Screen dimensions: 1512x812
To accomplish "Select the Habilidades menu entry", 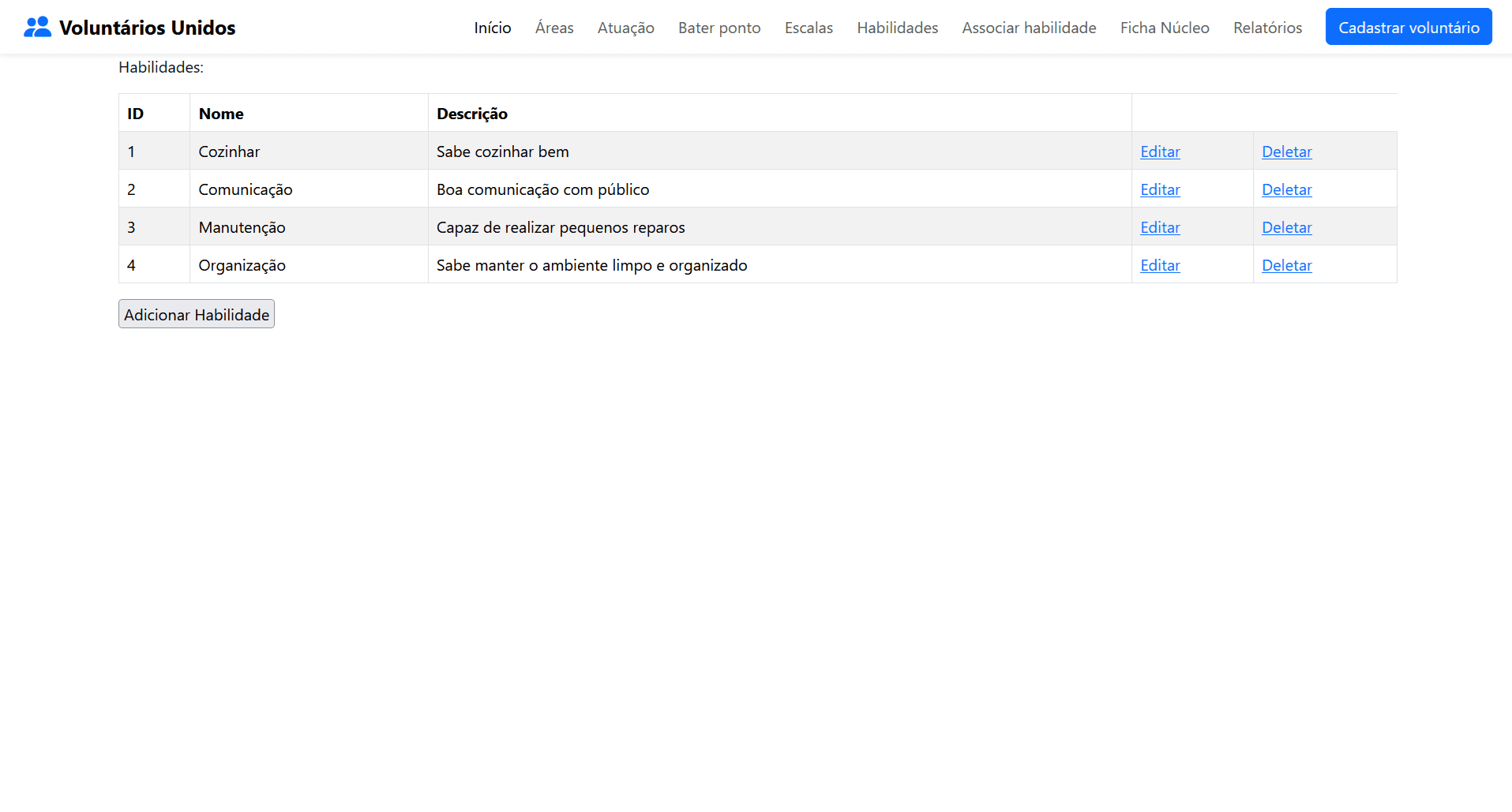I will pyautogui.click(x=897, y=27).
